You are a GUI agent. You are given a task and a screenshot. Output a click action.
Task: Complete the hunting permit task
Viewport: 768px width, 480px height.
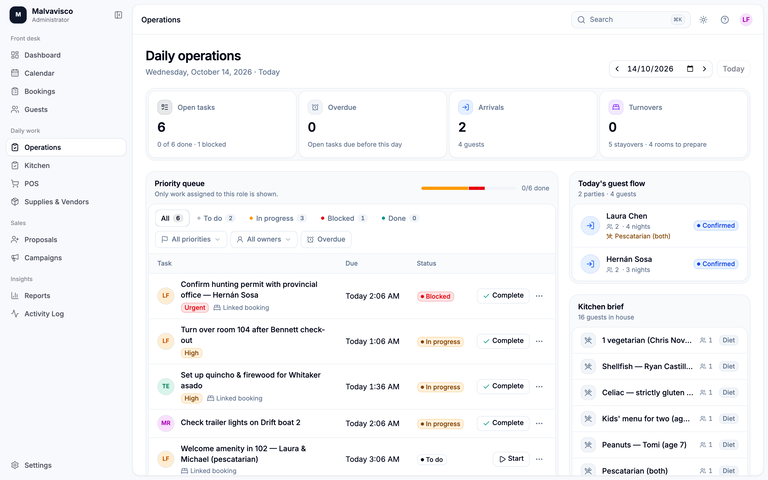coord(503,296)
